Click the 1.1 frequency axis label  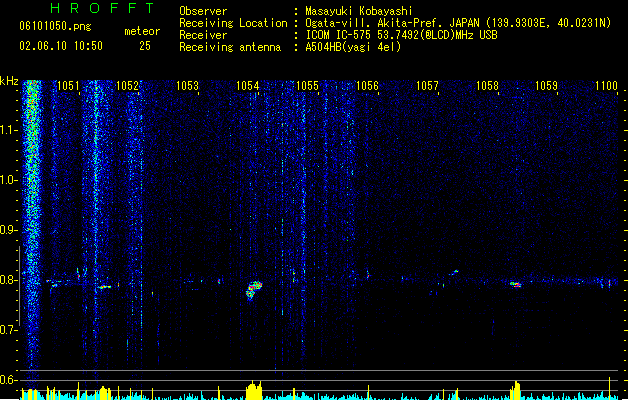tap(8, 130)
